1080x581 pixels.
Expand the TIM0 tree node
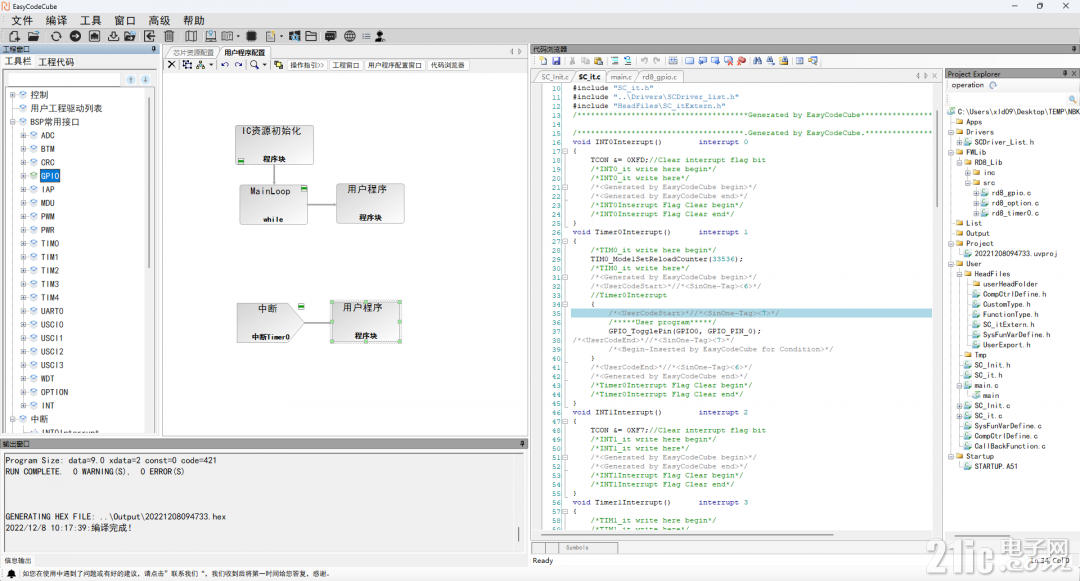click(23, 243)
